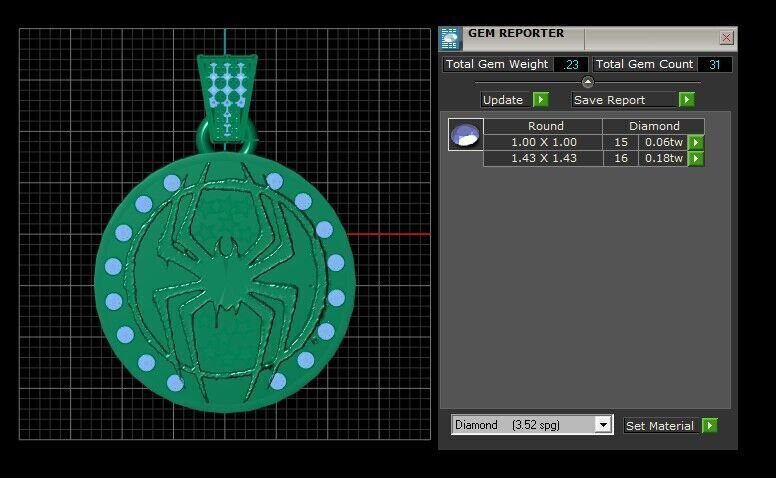Close the Gem Reporter panel
Screen dimensions: 776x478
coord(726,38)
